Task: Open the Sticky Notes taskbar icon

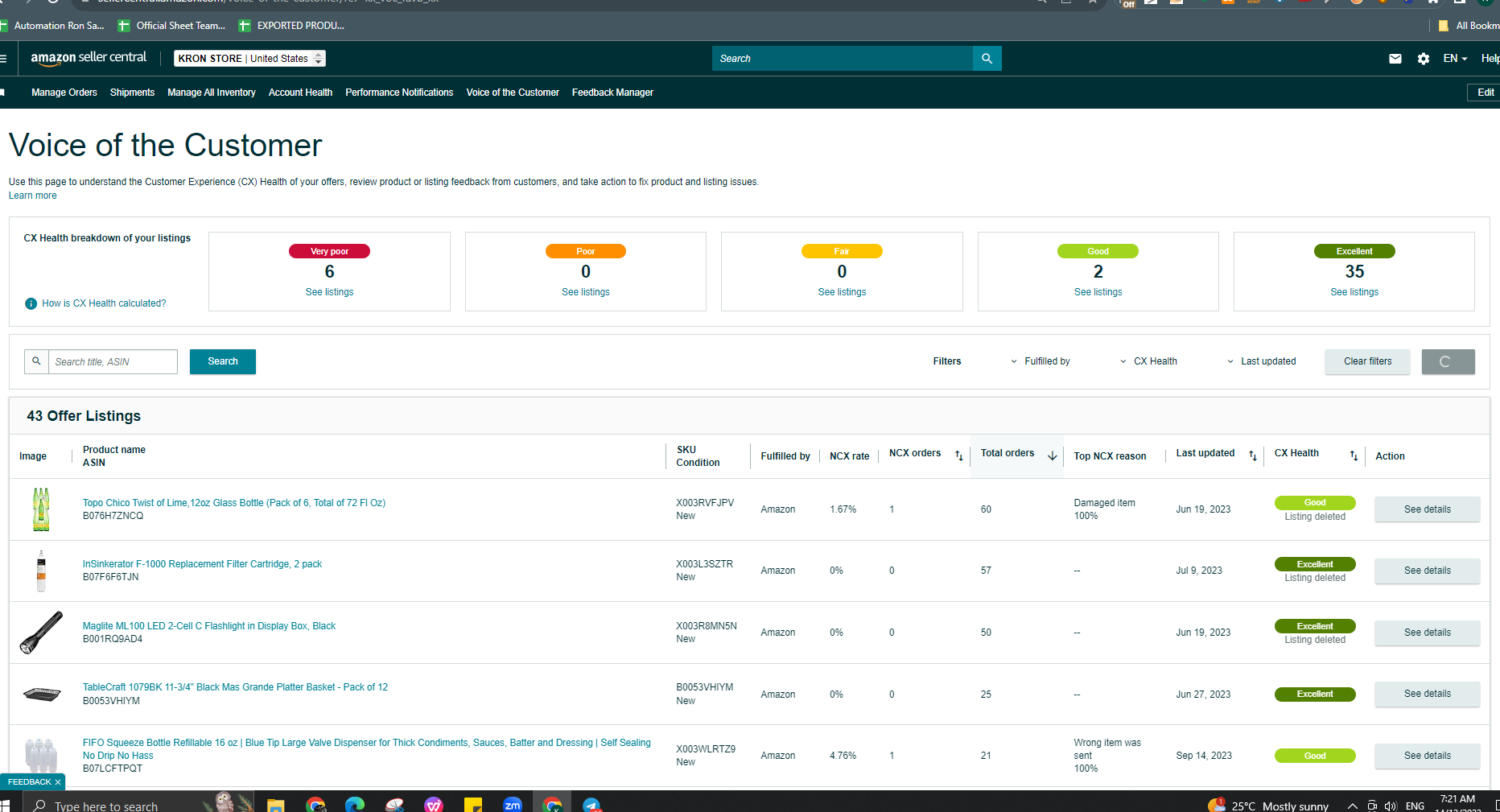Action: tap(473, 804)
